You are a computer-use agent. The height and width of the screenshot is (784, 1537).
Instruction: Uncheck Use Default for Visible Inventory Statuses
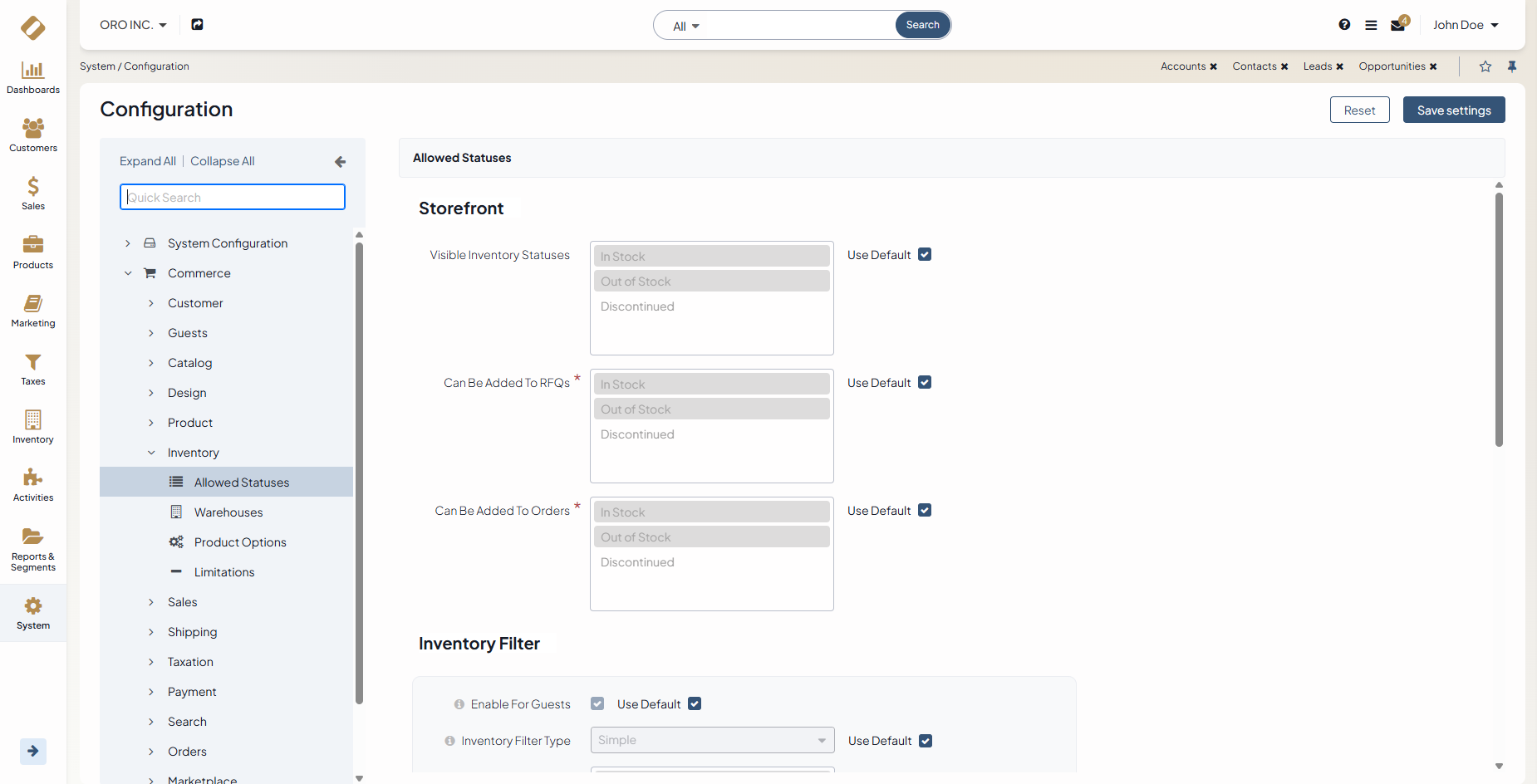[x=925, y=255]
